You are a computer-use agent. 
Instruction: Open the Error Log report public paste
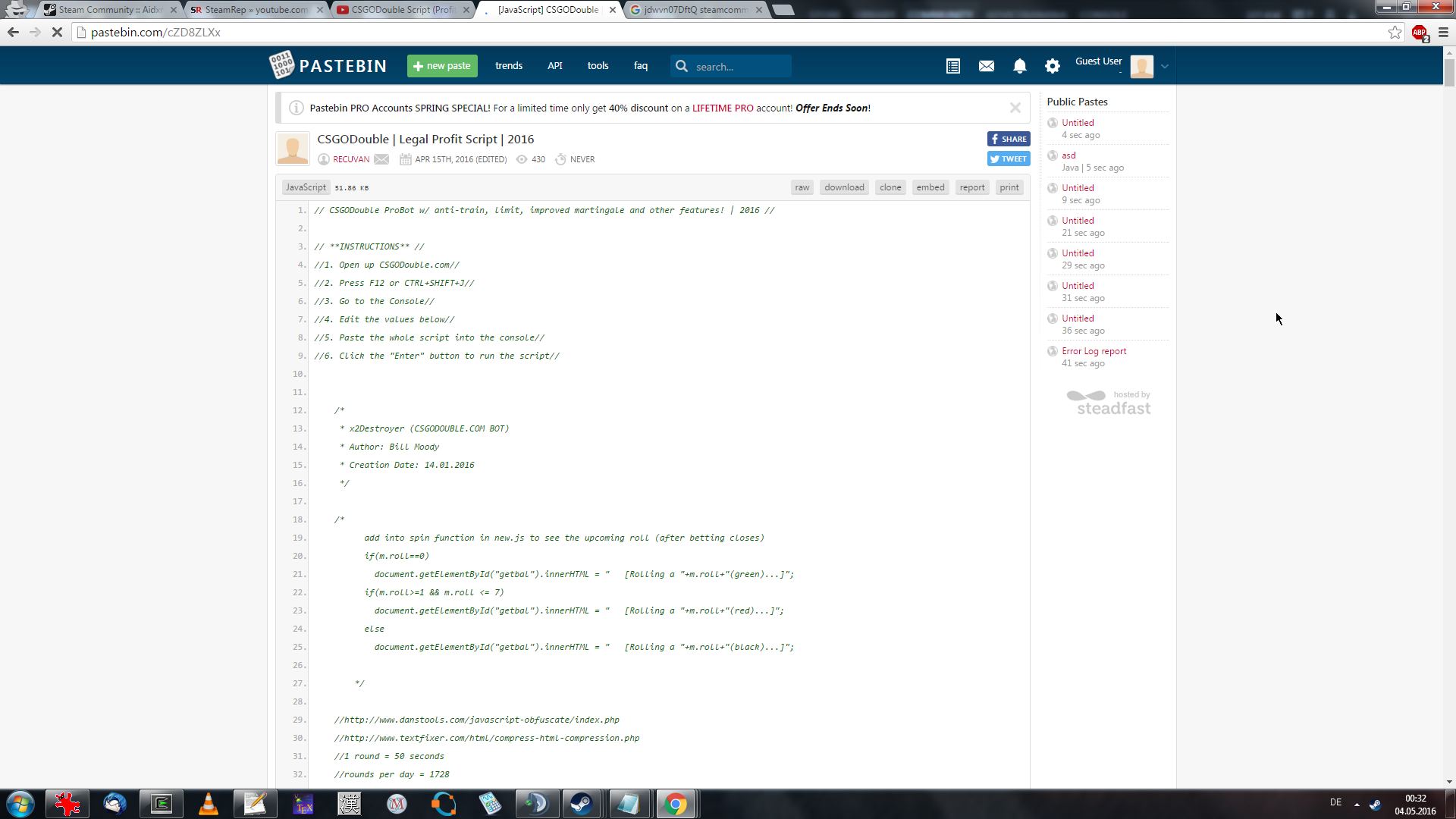click(1094, 351)
